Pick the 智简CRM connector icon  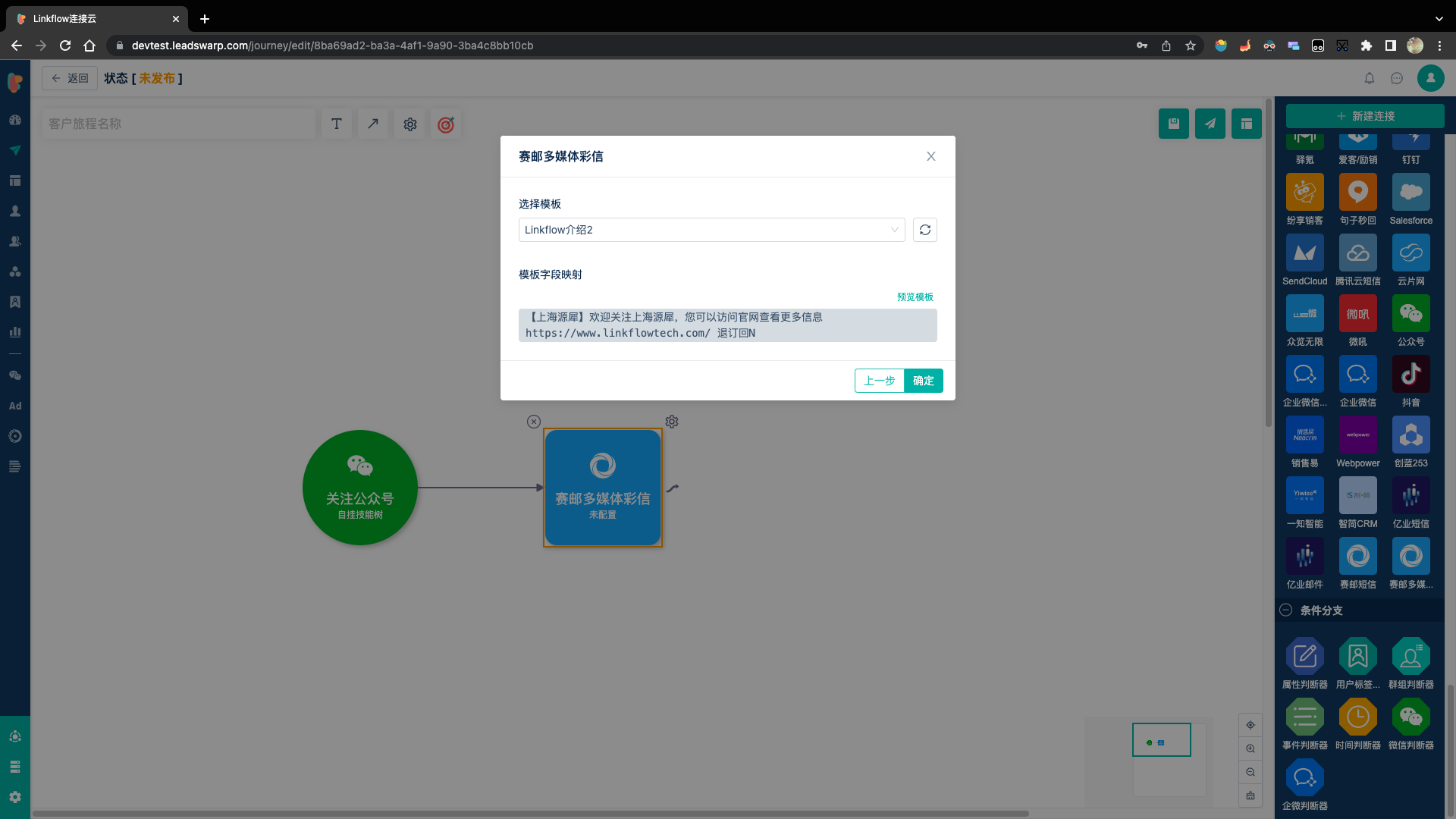(x=1357, y=495)
